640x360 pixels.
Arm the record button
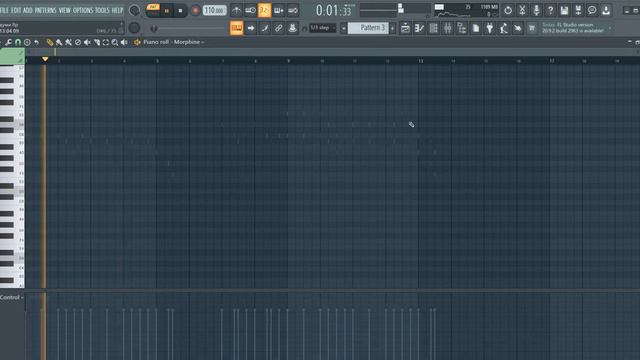[x=195, y=11]
